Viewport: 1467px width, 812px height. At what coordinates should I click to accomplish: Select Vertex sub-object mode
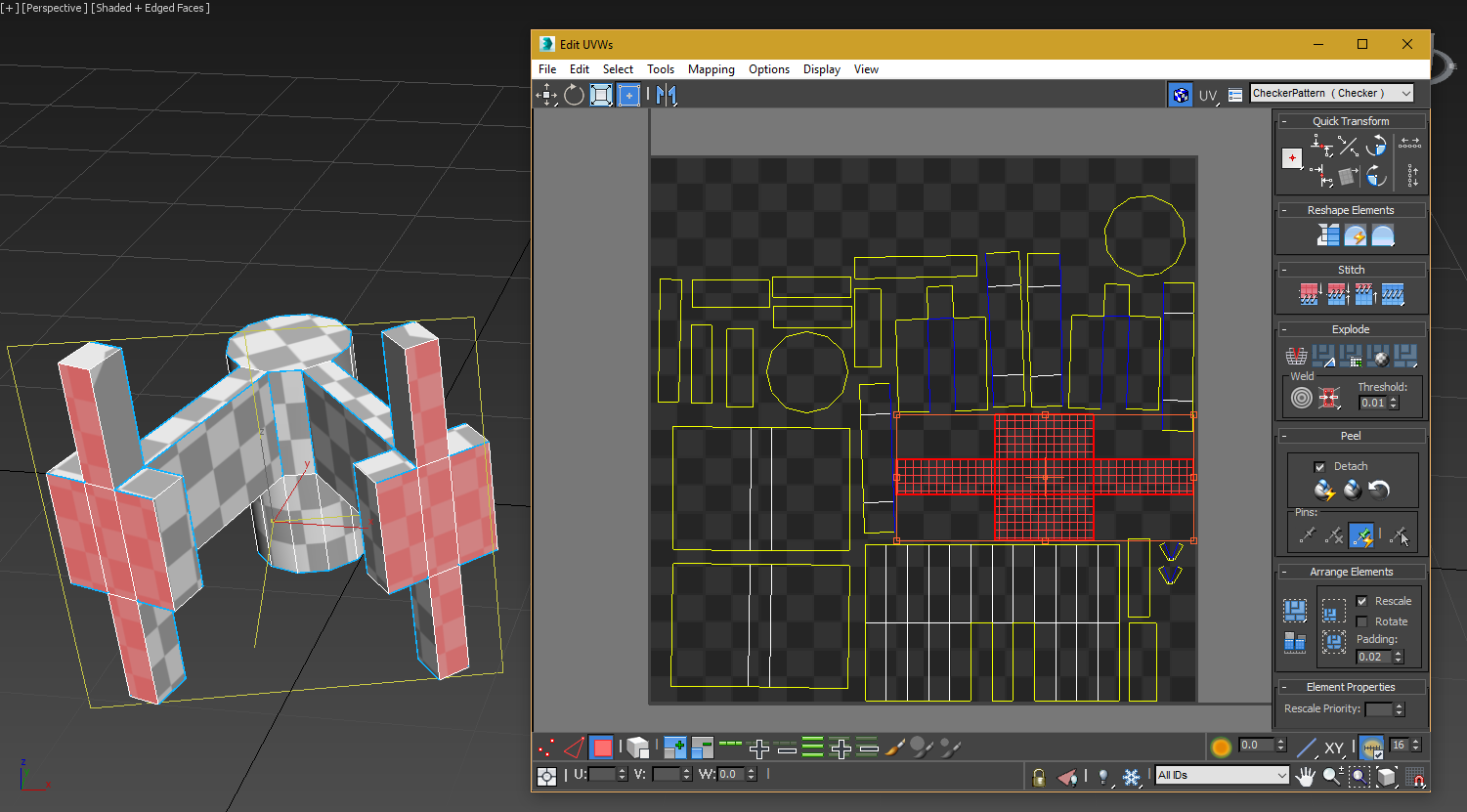click(546, 748)
